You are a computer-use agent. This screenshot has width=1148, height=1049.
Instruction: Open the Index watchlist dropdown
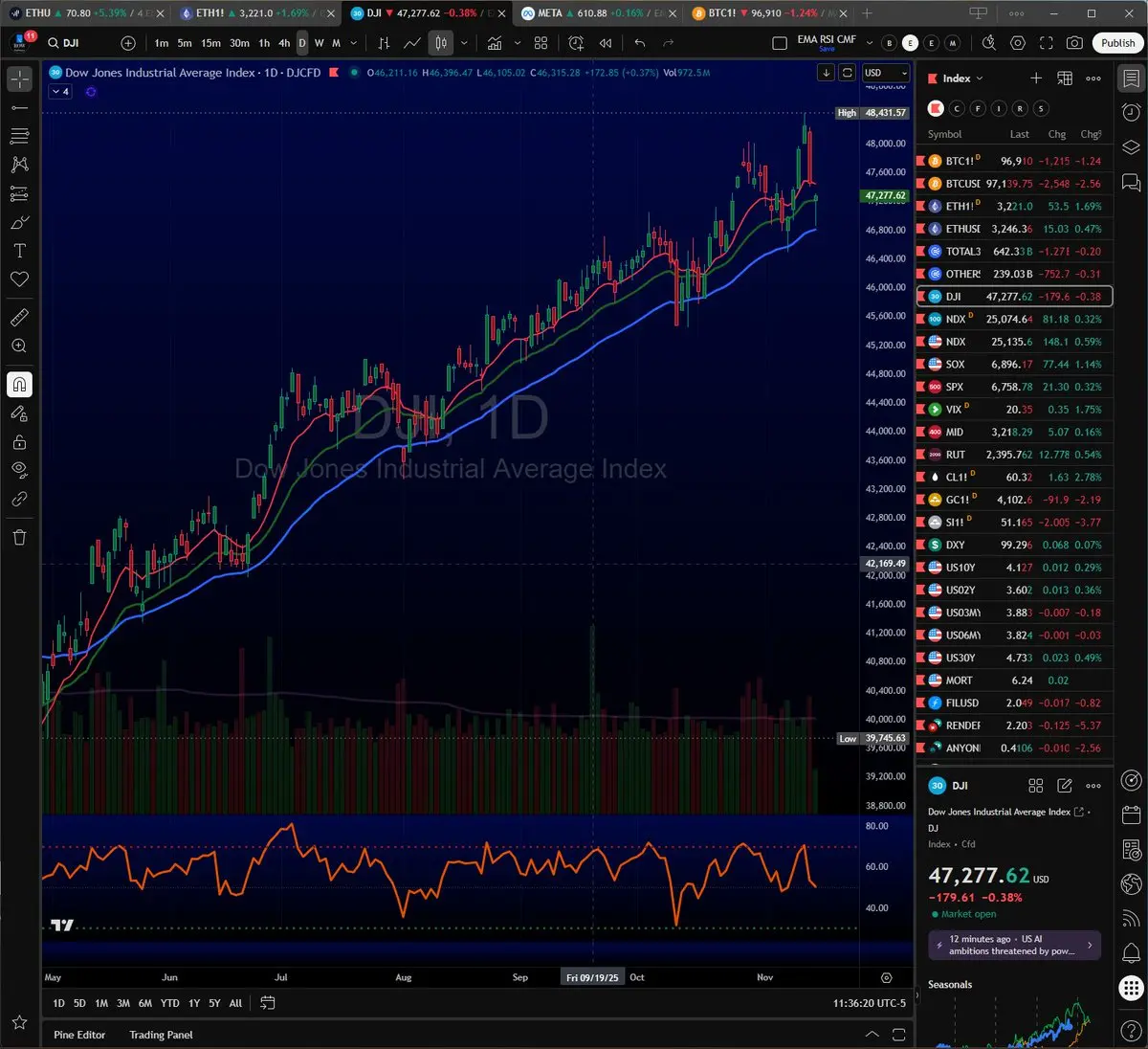point(962,78)
